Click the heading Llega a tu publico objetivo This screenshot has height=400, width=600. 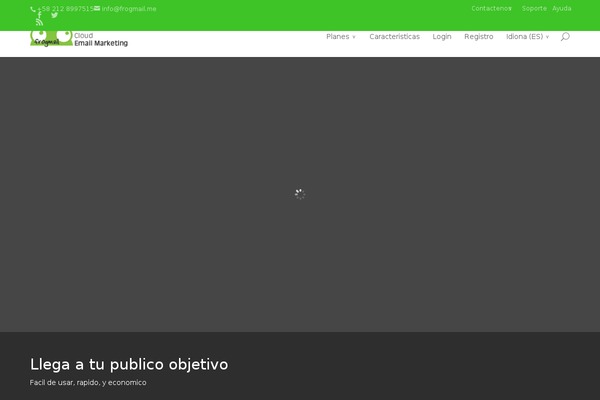pyautogui.click(x=129, y=364)
